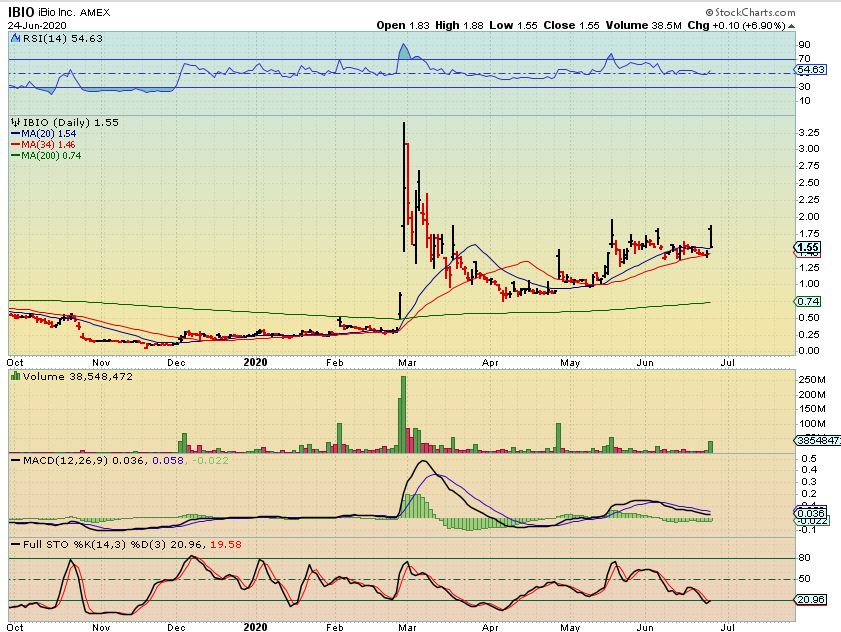Click the RSI panel icon before RSI(14)

(16, 38)
